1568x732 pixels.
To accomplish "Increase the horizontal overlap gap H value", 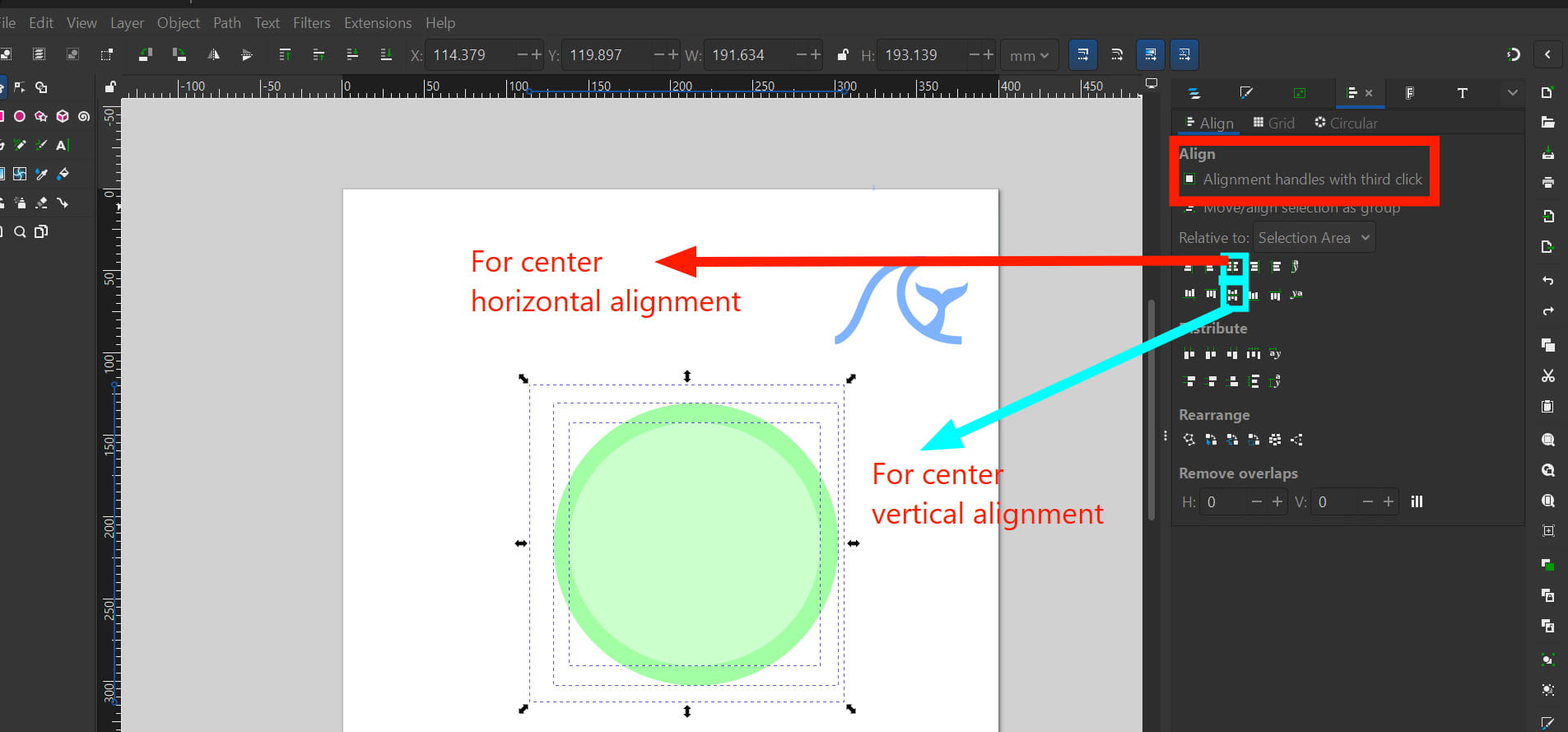I will pos(1277,501).
